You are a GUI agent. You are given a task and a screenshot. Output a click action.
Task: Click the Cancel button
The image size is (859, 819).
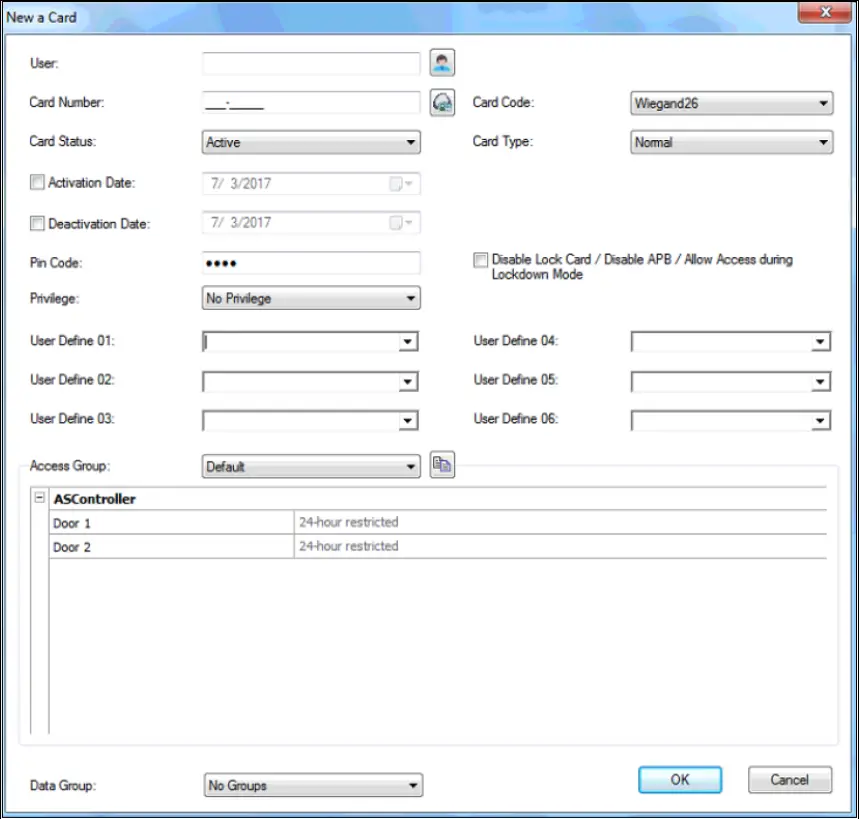tap(789, 780)
